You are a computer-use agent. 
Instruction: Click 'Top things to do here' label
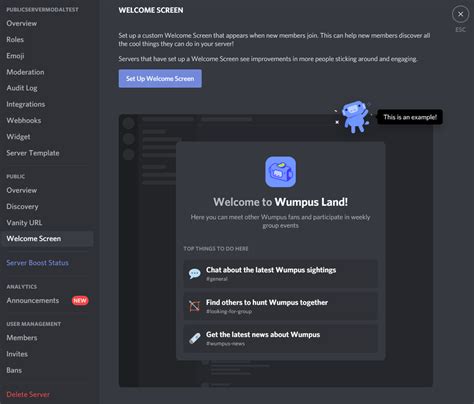[216, 249]
